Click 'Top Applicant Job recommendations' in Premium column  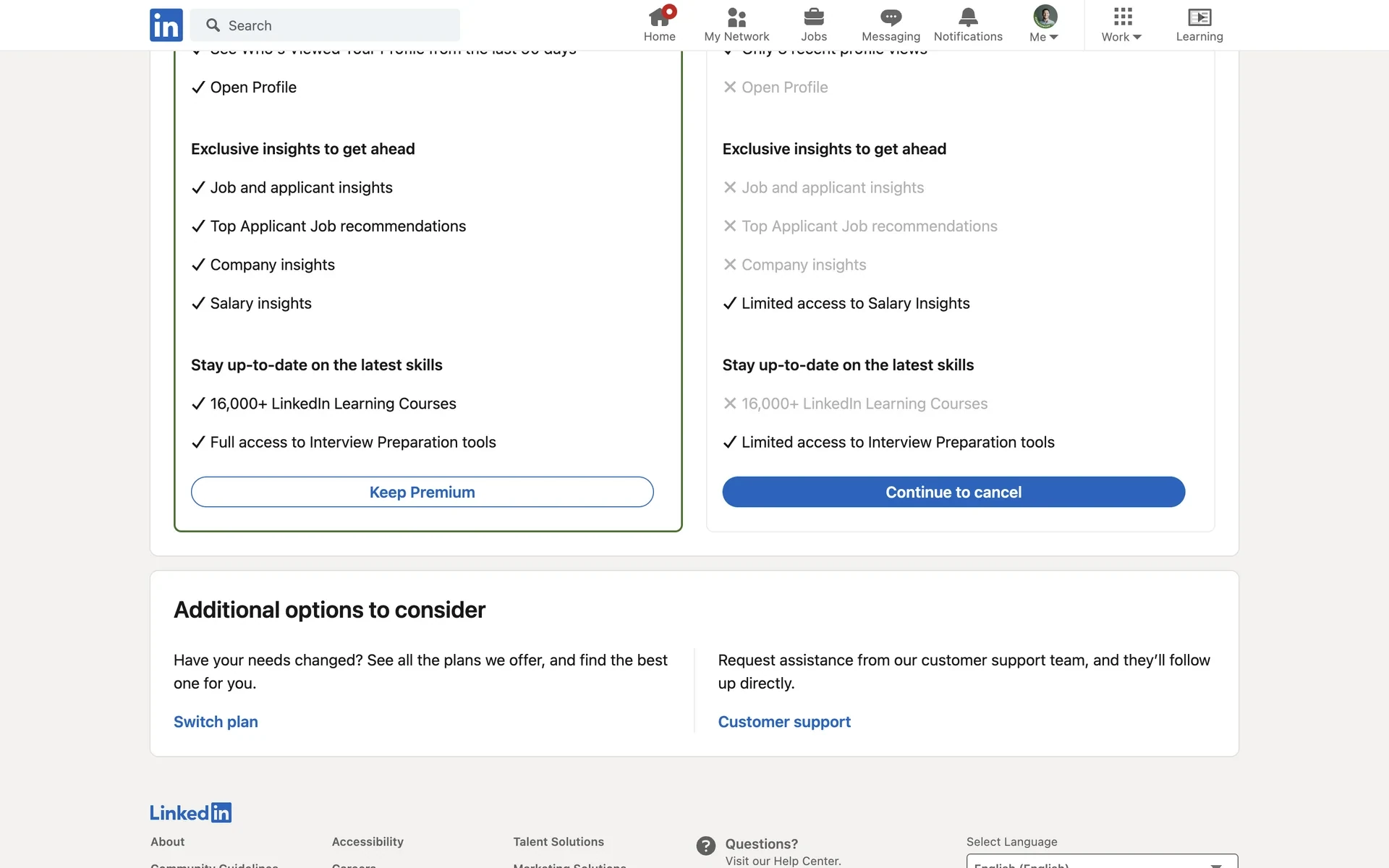[338, 226]
